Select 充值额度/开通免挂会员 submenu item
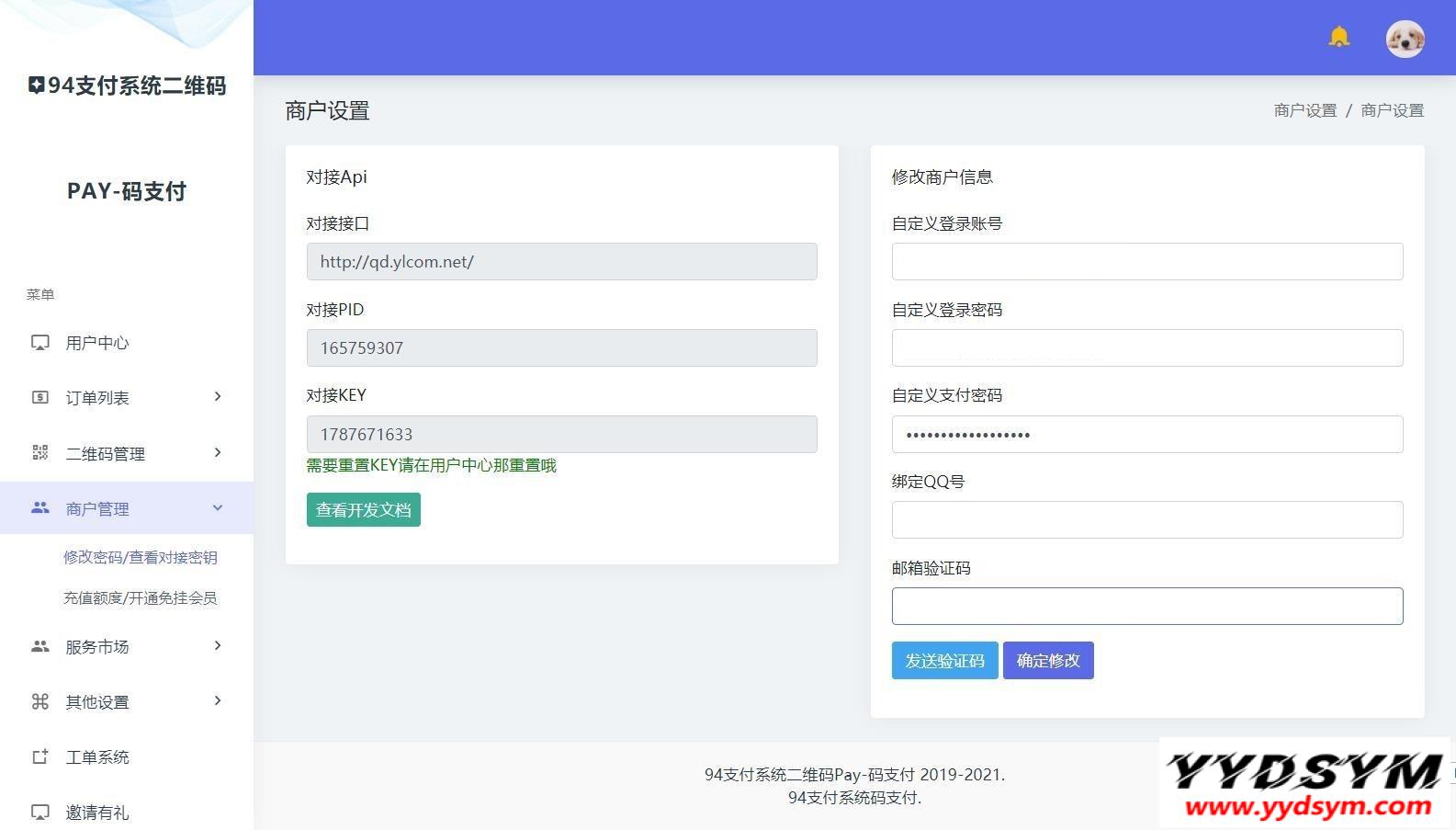1456x830 pixels. click(140, 598)
